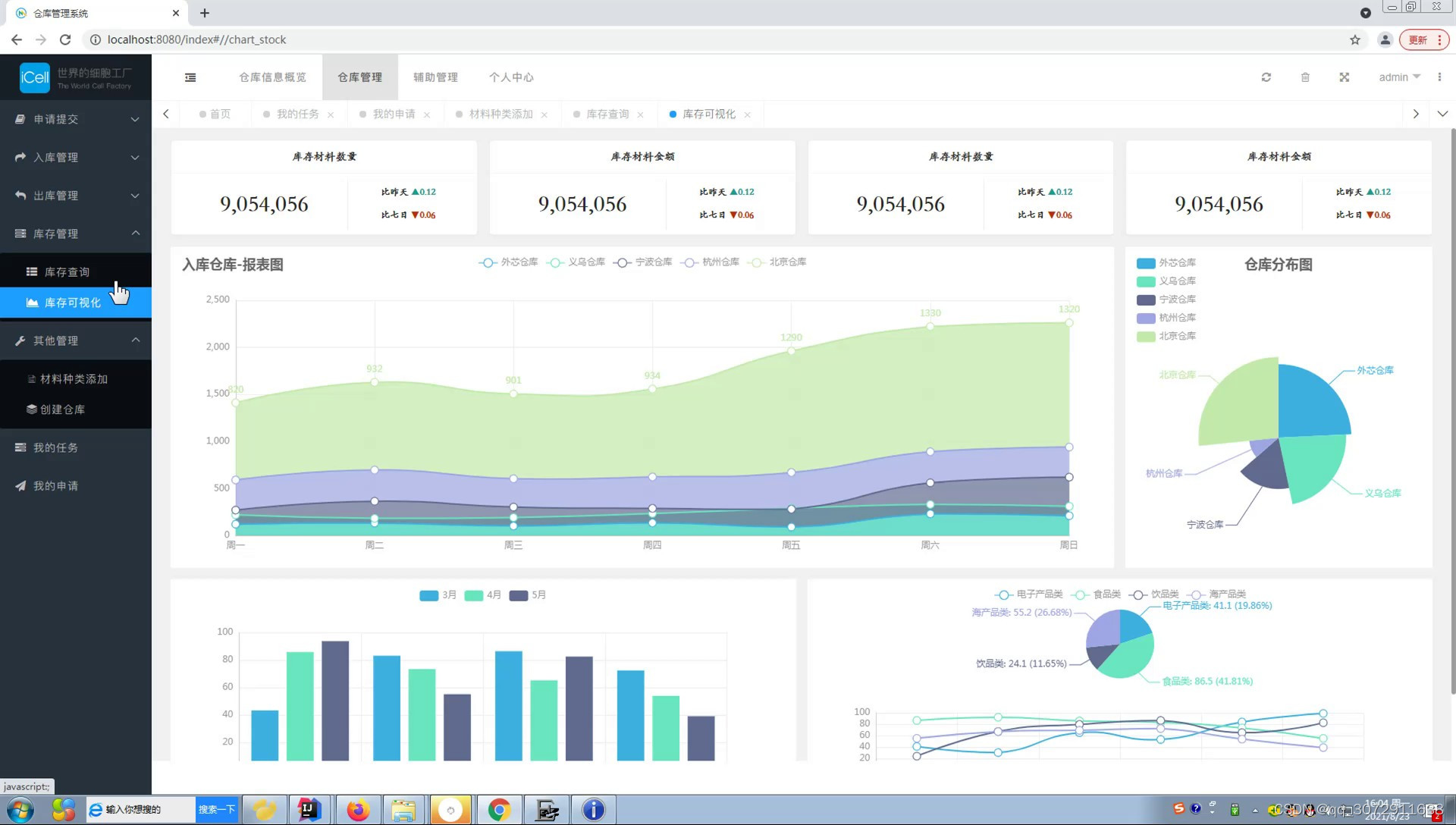Open the admin user dropdown
This screenshot has width=1456, height=825.
pyautogui.click(x=1399, y=77)
